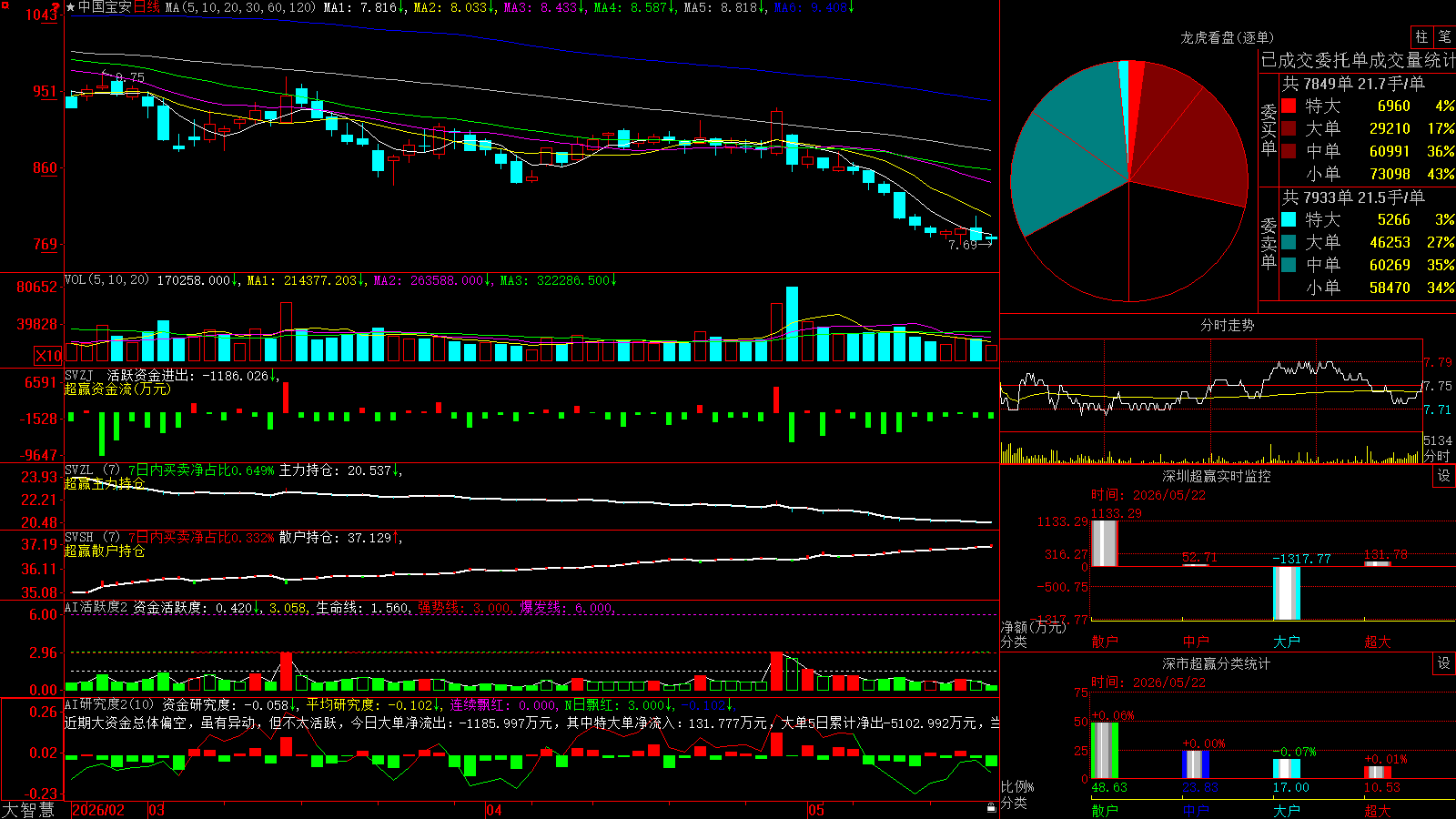The image size is (1456, 819).
Task: Click the 散户持仓: 37.129 value text
Action: [x=335, y=538]
